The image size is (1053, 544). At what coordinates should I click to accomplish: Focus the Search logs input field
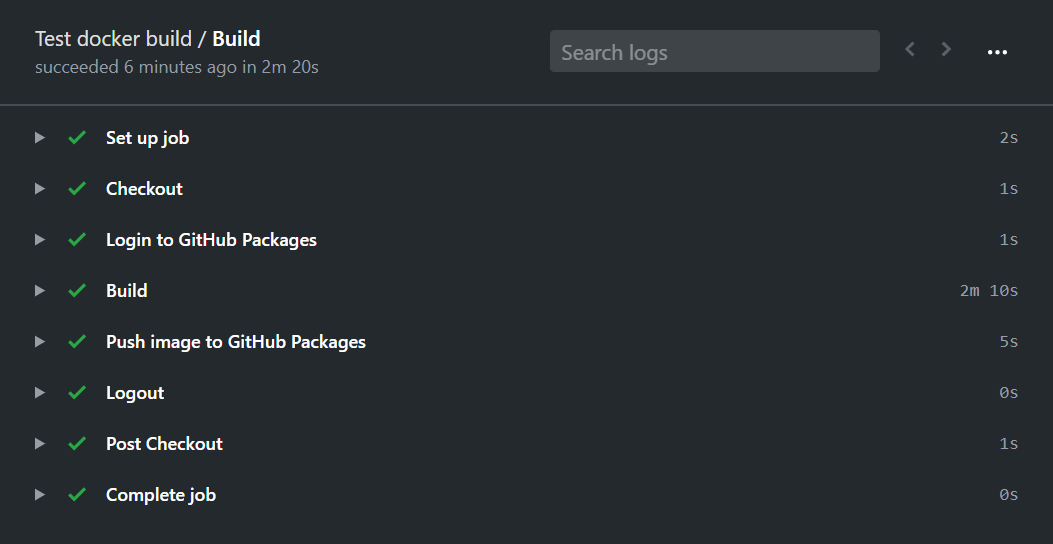coord(714,52)
